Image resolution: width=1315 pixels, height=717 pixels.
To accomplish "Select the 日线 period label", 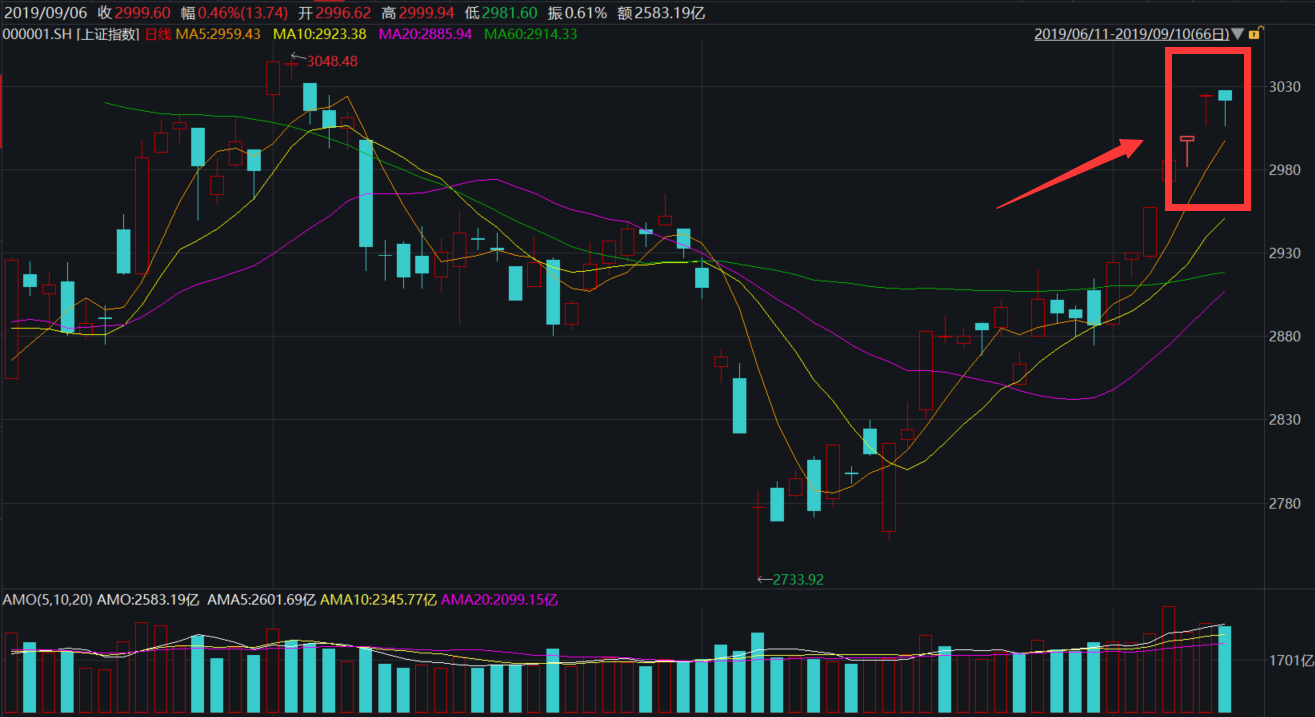I will pos(159,33).
